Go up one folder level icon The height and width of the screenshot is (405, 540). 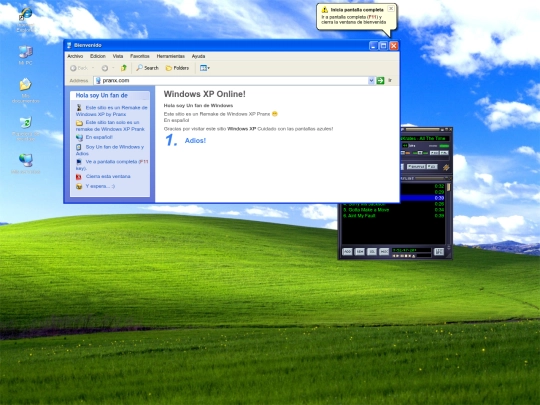pos(124,68)
